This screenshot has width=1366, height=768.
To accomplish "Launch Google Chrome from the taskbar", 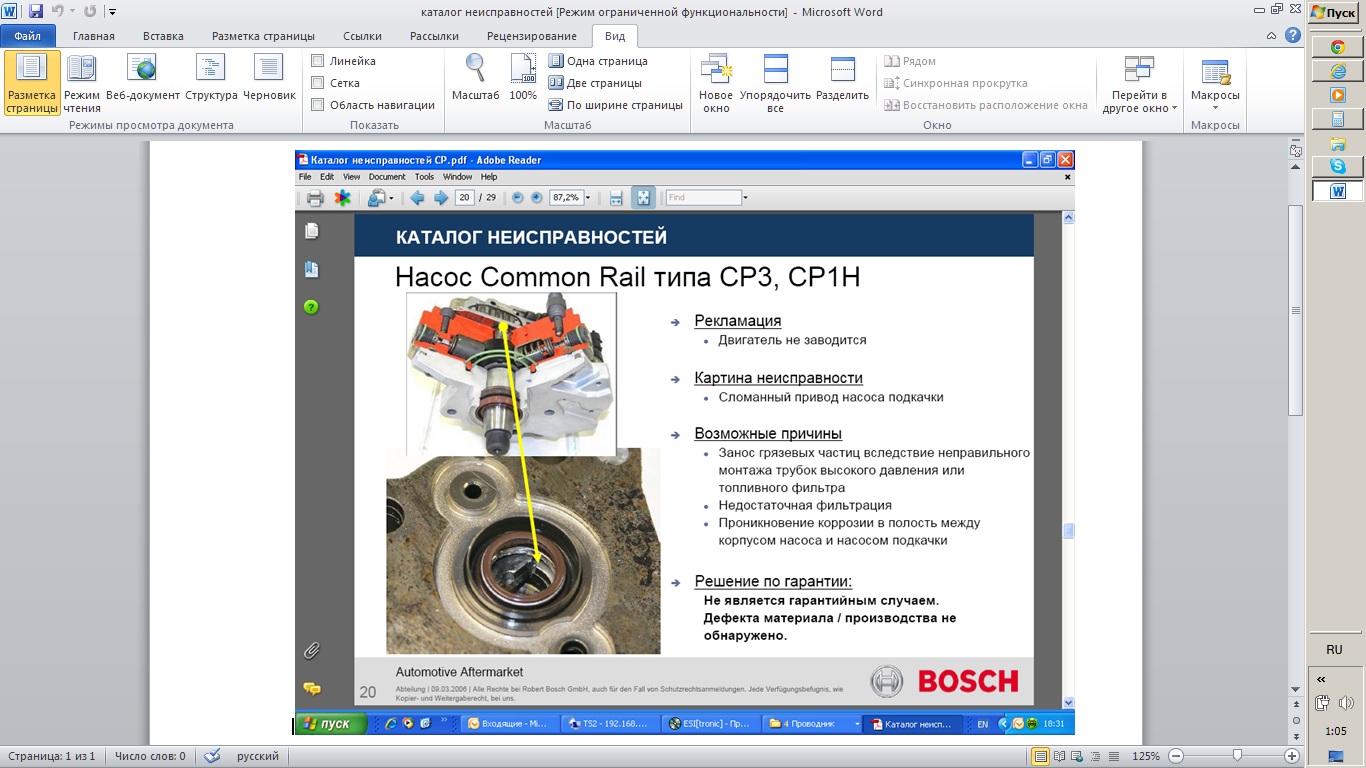I will [1337, 46].
